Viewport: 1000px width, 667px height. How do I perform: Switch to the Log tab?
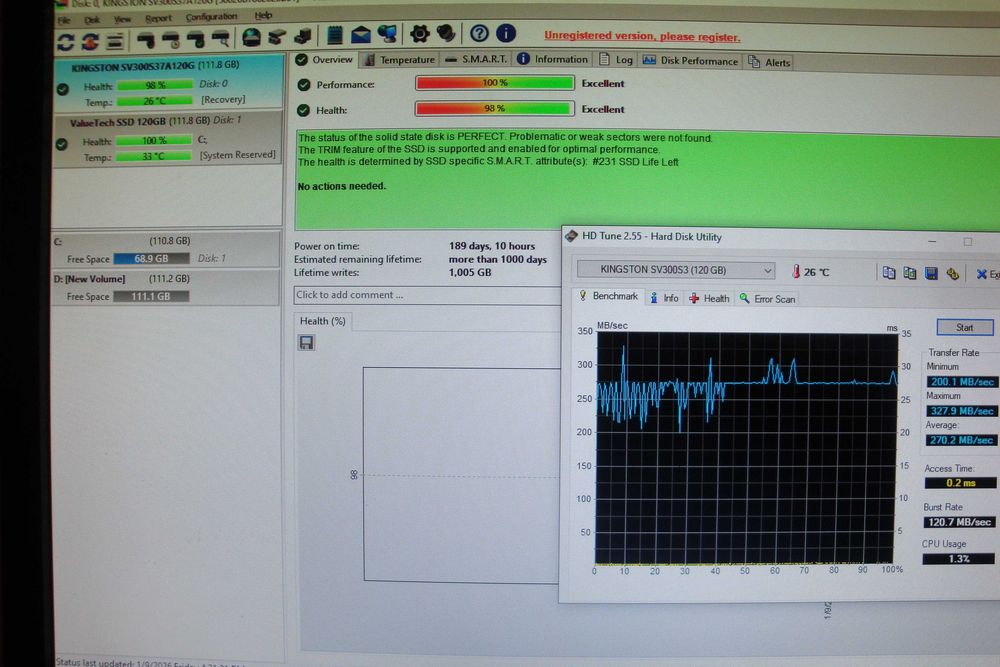[x=615, y=59]
